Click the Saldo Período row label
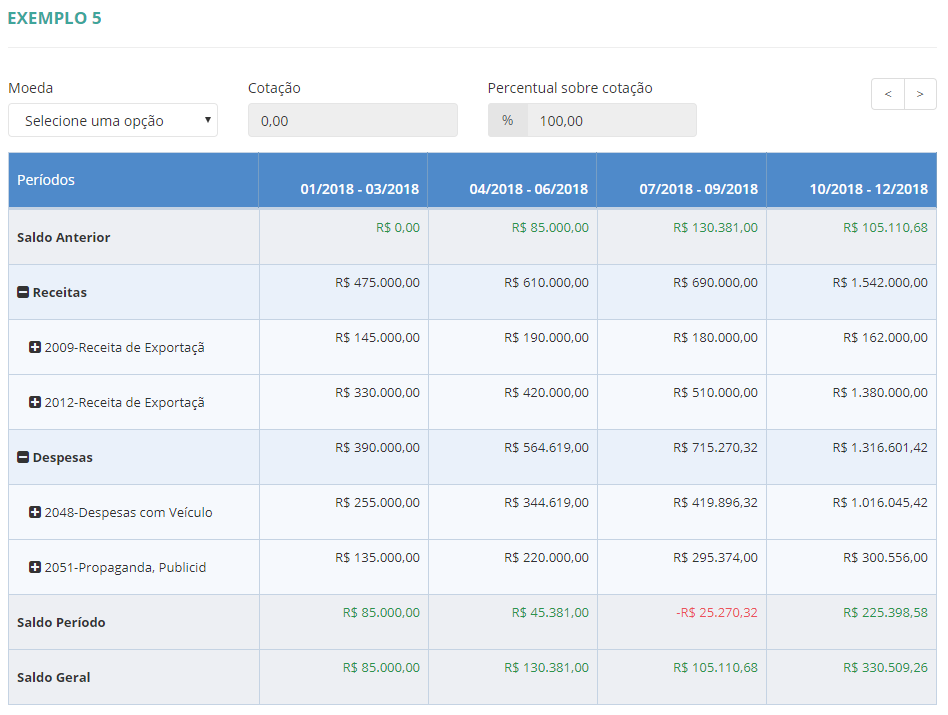The image size is (948, 715). (61, 623)
